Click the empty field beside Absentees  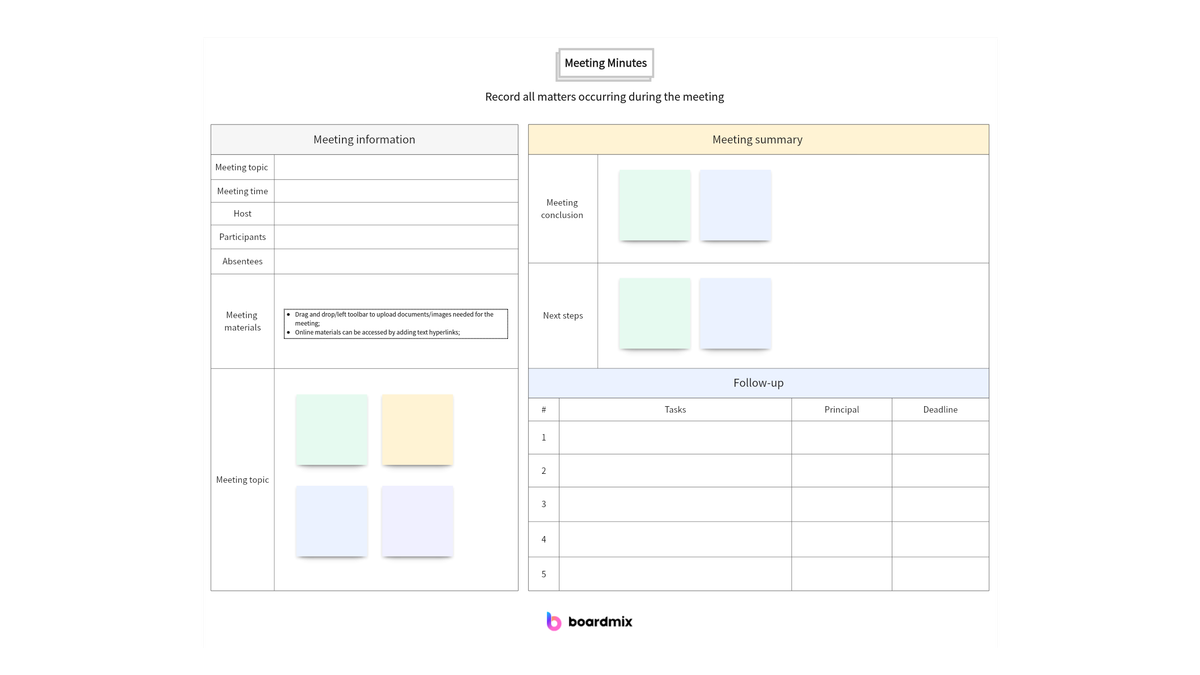[x=396, y=261]
